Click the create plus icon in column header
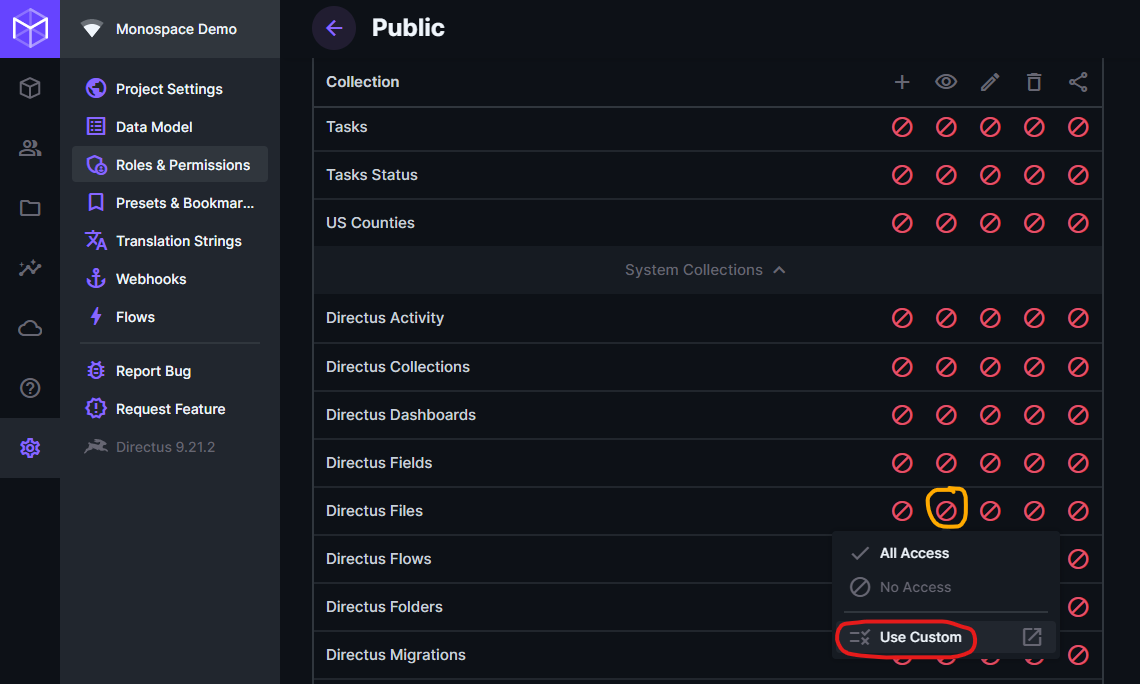 (902, 82)
